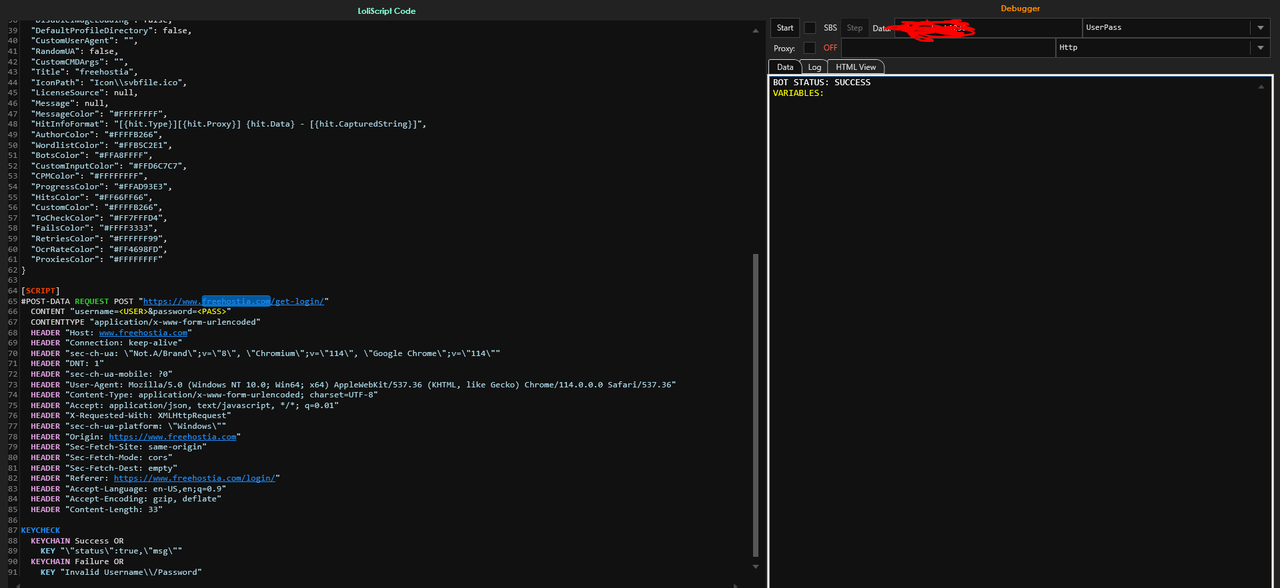Toggle the SBS step-by-step checkbox

pos(810,28)
